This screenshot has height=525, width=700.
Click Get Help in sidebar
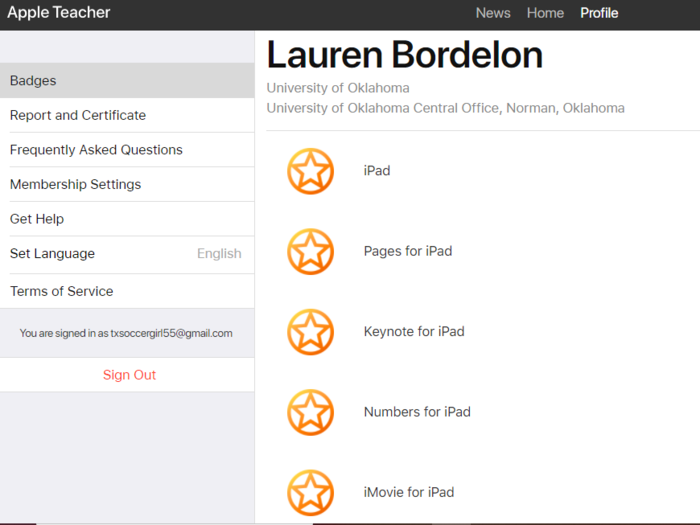[37, 219]
